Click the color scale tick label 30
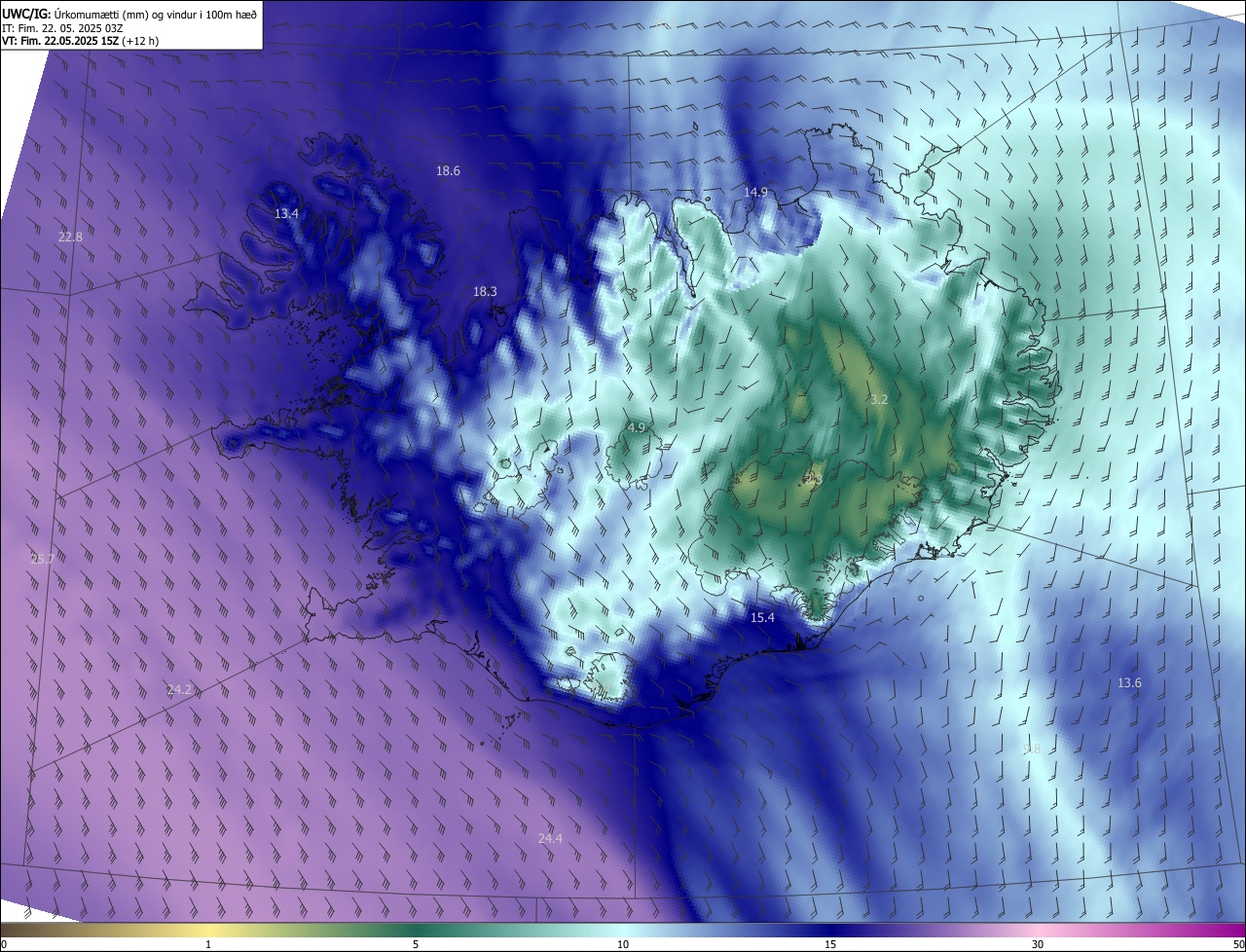This screenshot has width=1246, height=952. click(x=1038, y=944)
